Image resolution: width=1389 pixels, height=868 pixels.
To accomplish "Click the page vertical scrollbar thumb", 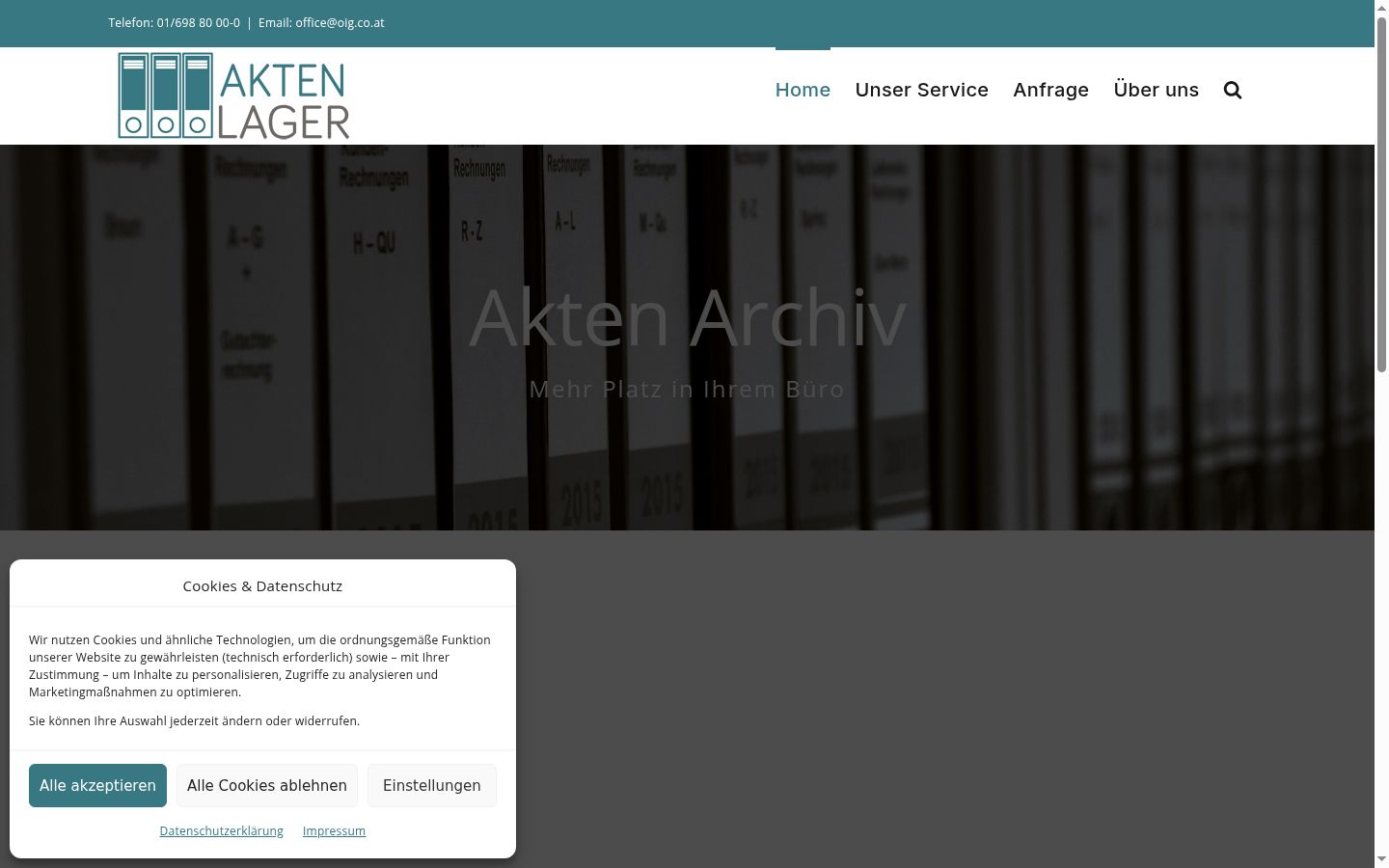I will (x=1381, y=193).
